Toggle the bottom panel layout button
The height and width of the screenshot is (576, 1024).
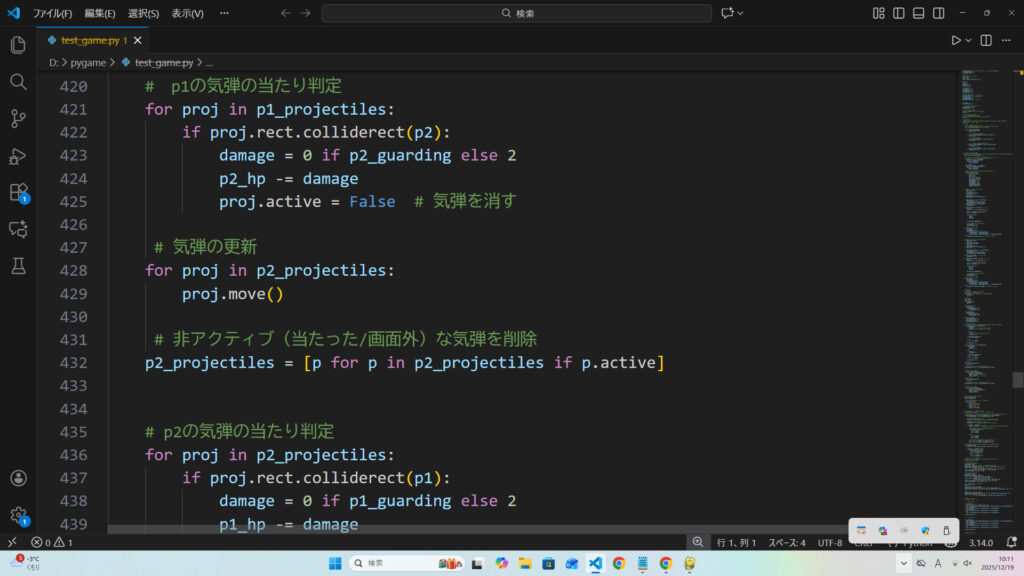919,13
